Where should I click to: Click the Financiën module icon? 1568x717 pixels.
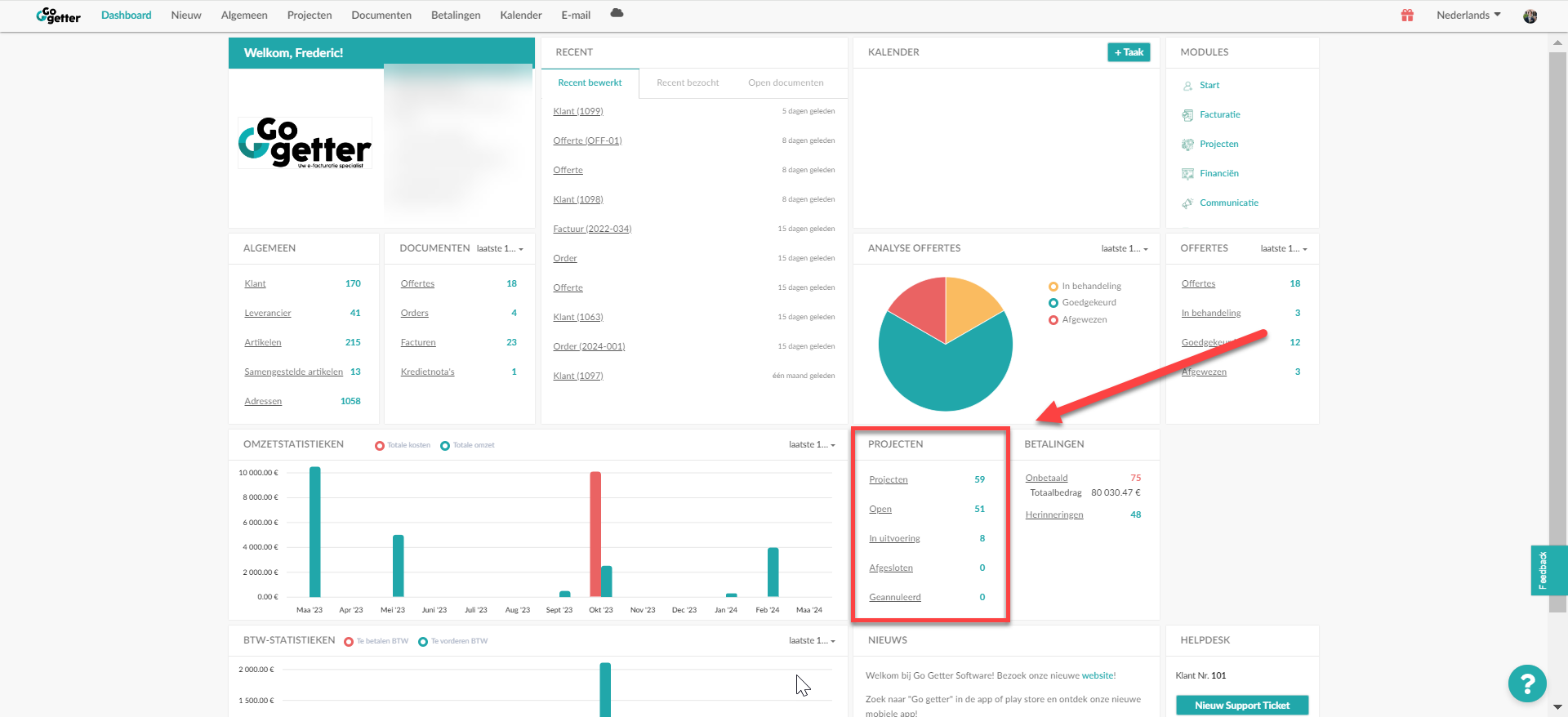point(1187,174)
